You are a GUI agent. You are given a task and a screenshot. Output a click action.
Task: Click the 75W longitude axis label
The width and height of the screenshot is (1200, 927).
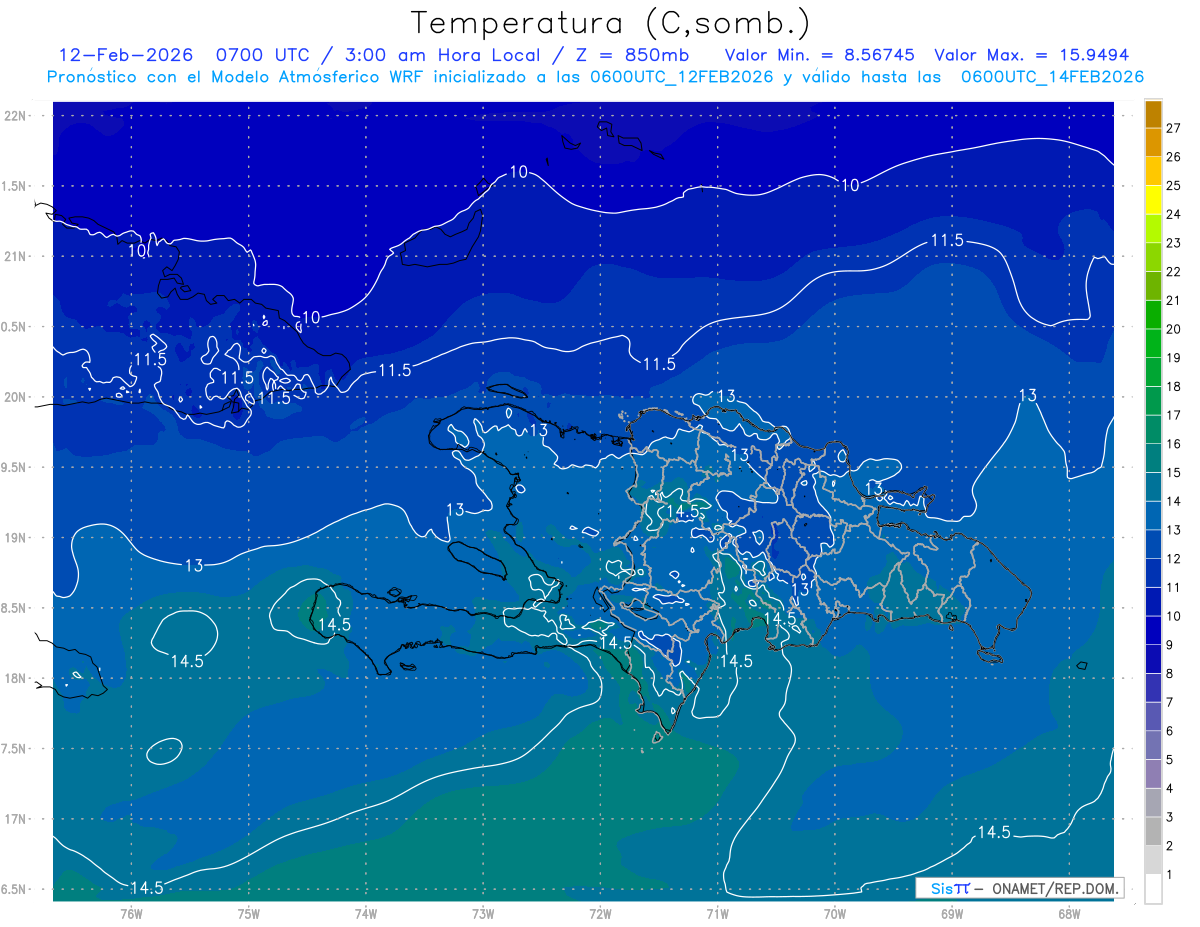[x=249, y=914]
